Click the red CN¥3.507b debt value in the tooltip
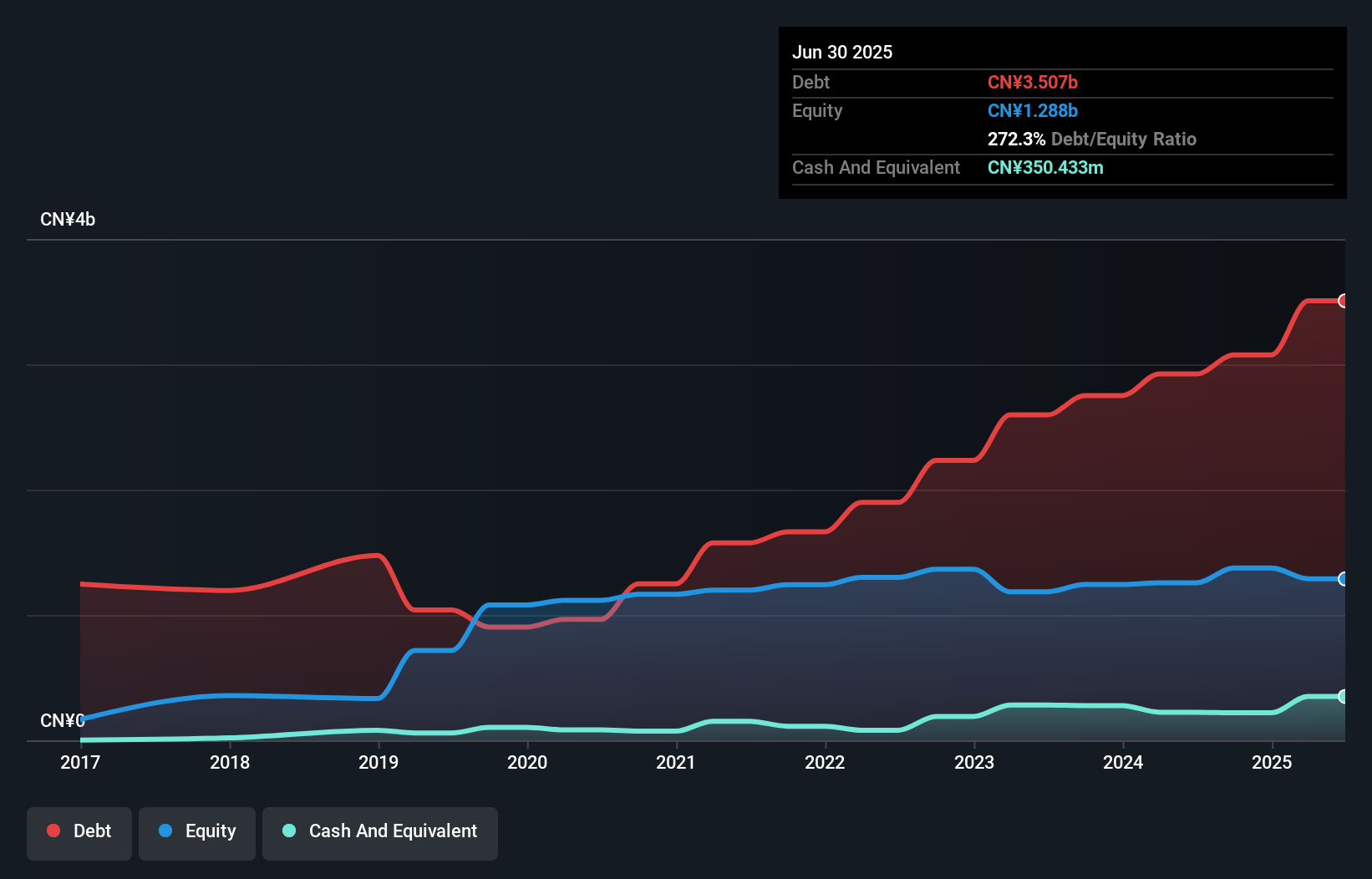The height and width of the screenshot is (879, 1372). (x=1033, y=83)
